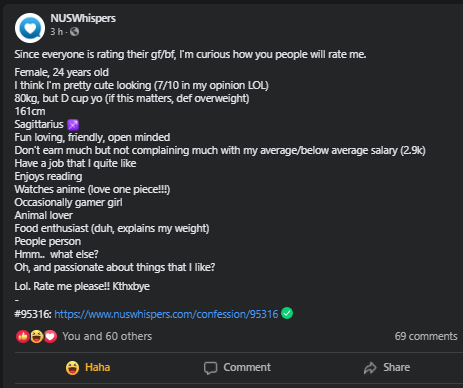Click the speech bubble comment icon
The image size is (463, 388).
(x=210, y=368)
